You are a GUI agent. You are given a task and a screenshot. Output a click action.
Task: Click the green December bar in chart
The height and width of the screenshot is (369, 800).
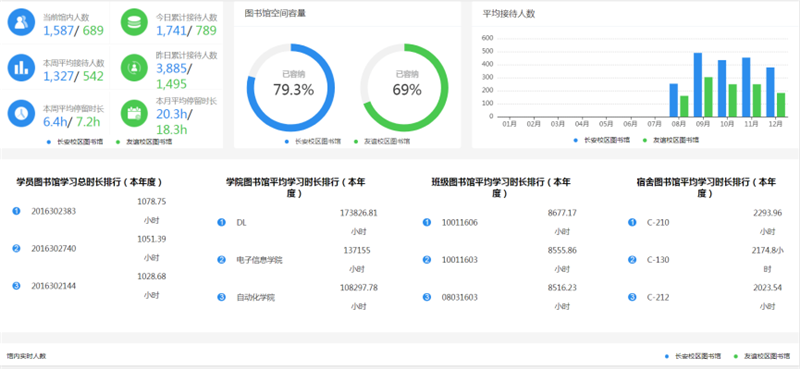pos(781,105)
